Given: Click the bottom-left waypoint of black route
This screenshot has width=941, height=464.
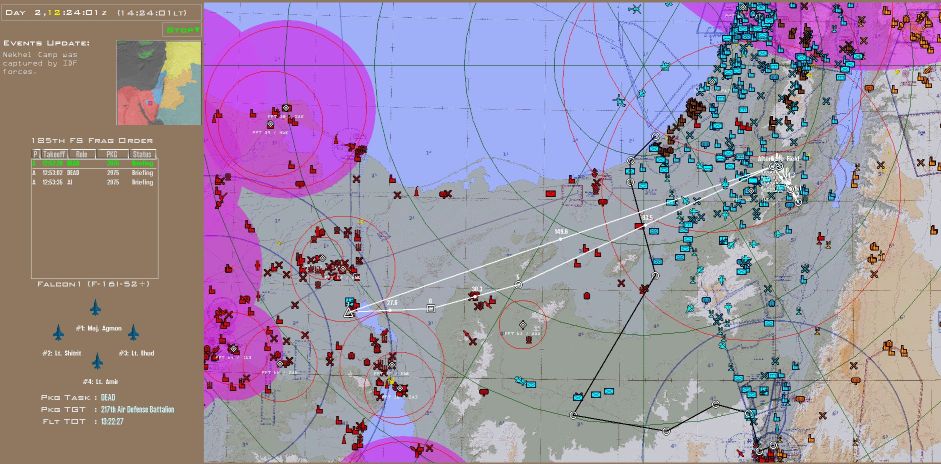Looking at the screenshot, I should [x=573, y=415].
